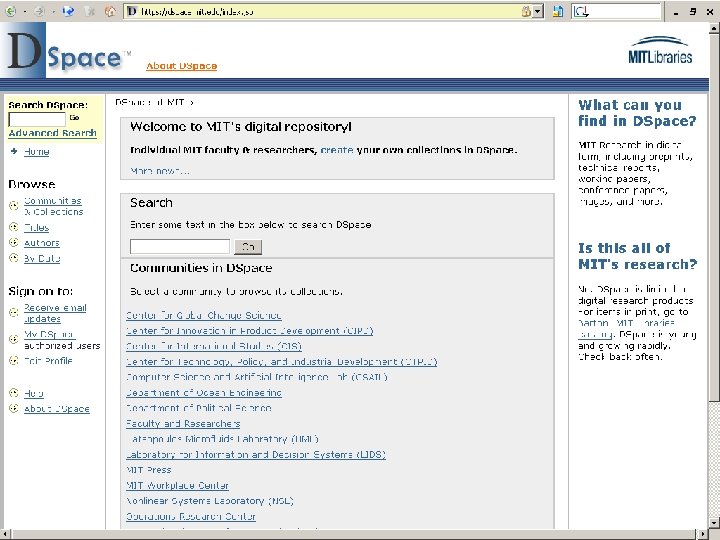This screenshot has height=540, width=720.
Task: Open the Forward button history dropdown arrow
Action: click(x=52, y=11)
